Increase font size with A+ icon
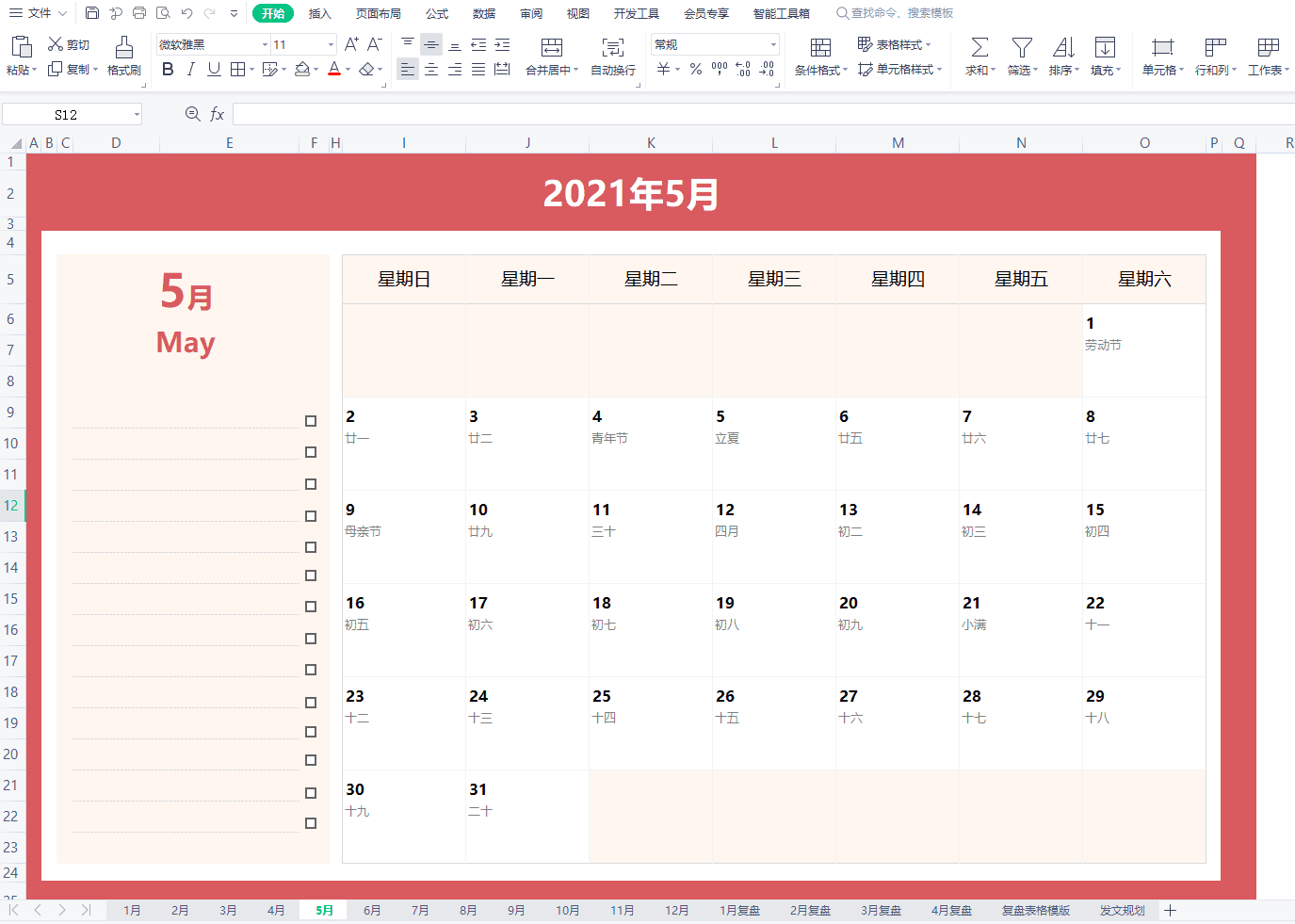 click(351, 44)
